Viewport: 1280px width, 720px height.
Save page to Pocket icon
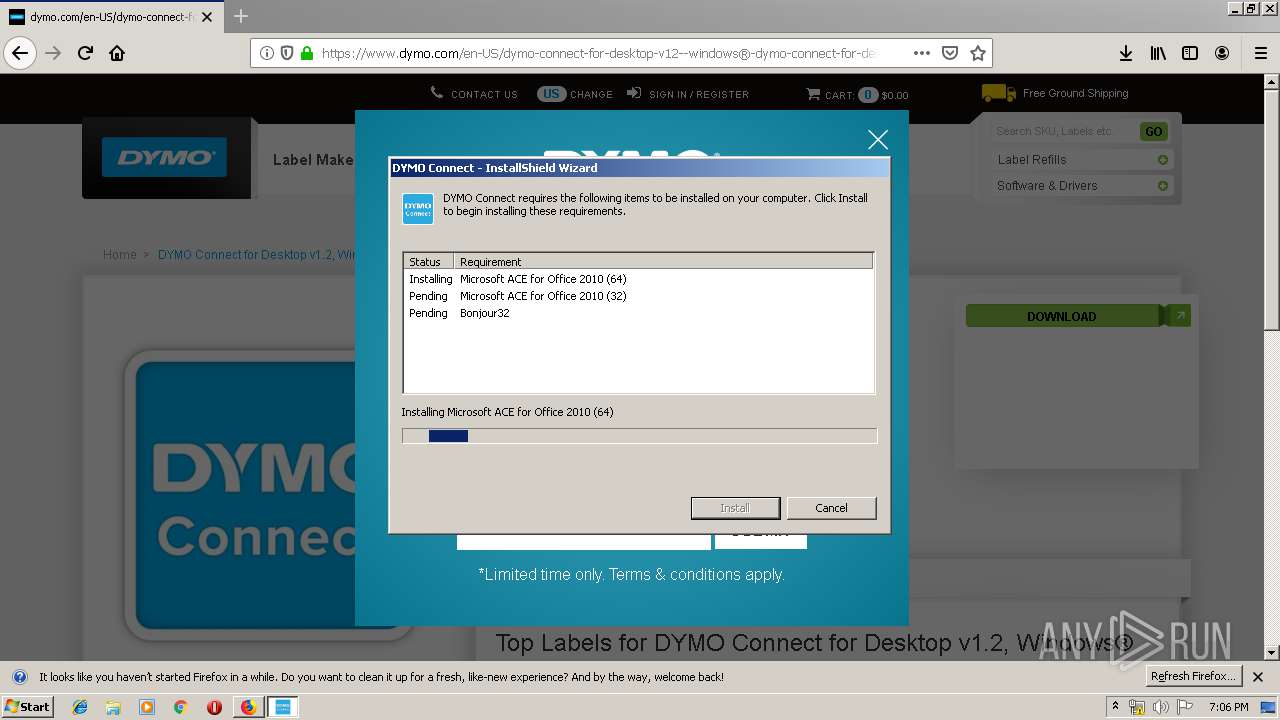point(950,53)
